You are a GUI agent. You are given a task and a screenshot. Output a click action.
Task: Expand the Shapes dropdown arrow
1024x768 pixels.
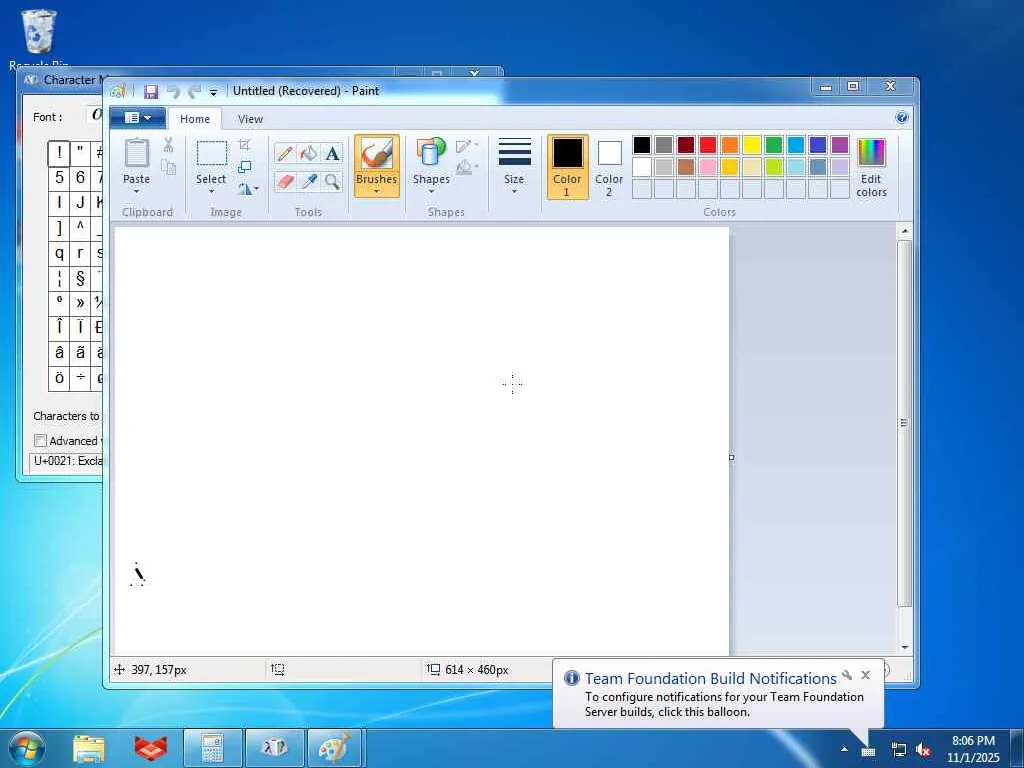(431, 192)
